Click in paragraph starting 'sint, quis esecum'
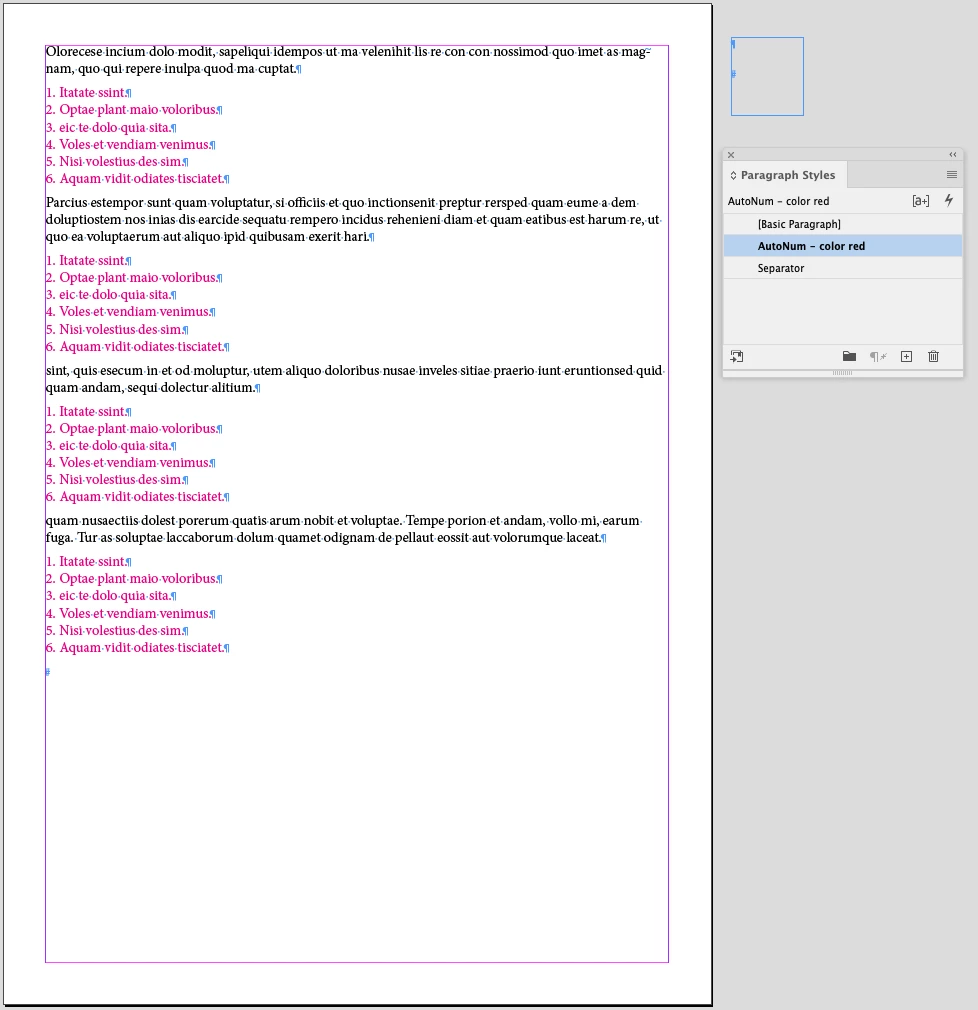 (354, 379)
